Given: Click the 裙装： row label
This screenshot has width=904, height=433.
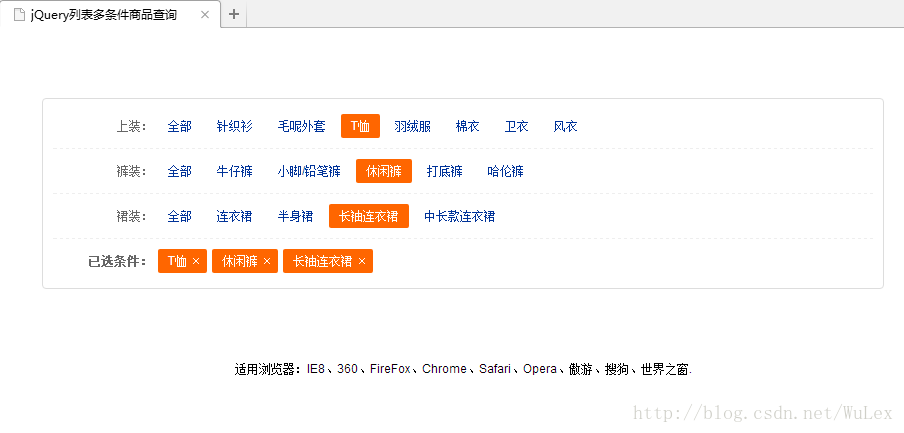Looking at the screenshot, I should click(132, 216).
